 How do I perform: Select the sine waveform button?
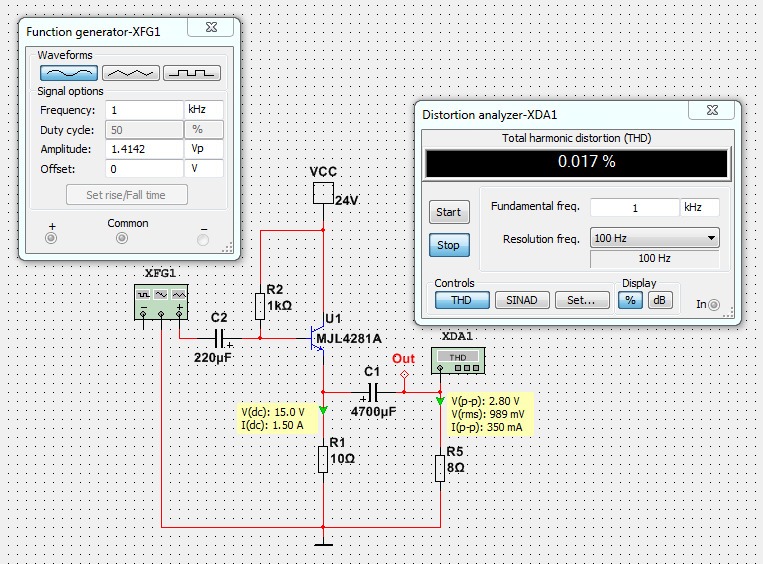pos(69,73)
